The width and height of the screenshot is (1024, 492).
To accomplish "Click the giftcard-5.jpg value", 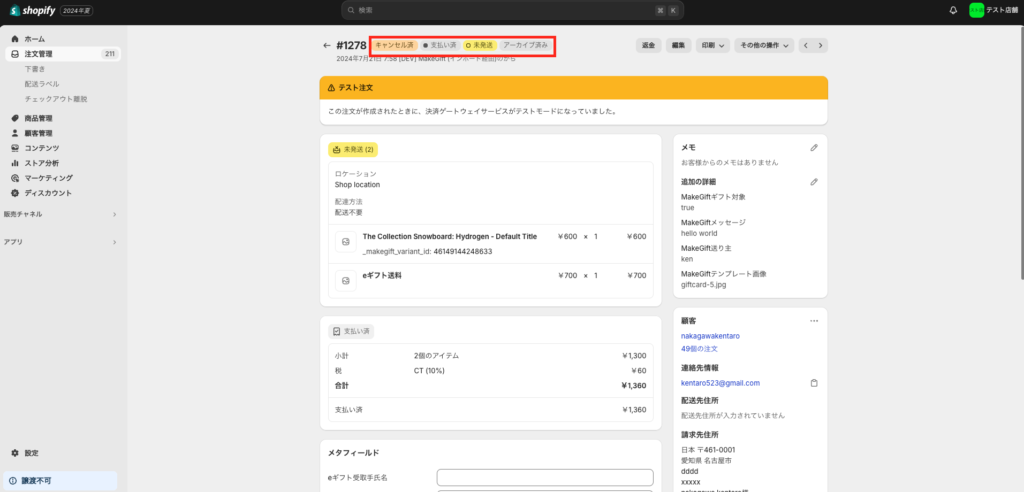I will click(x=703, y=285).
